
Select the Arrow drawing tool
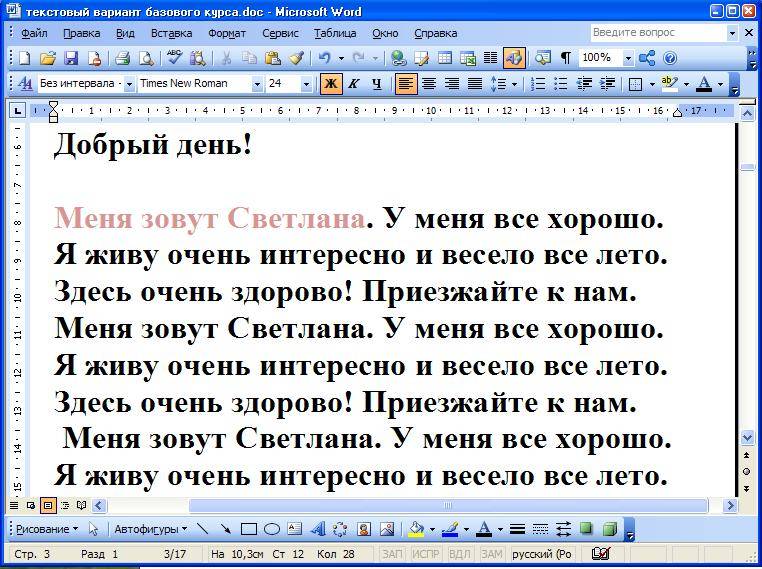pos(225,529)
